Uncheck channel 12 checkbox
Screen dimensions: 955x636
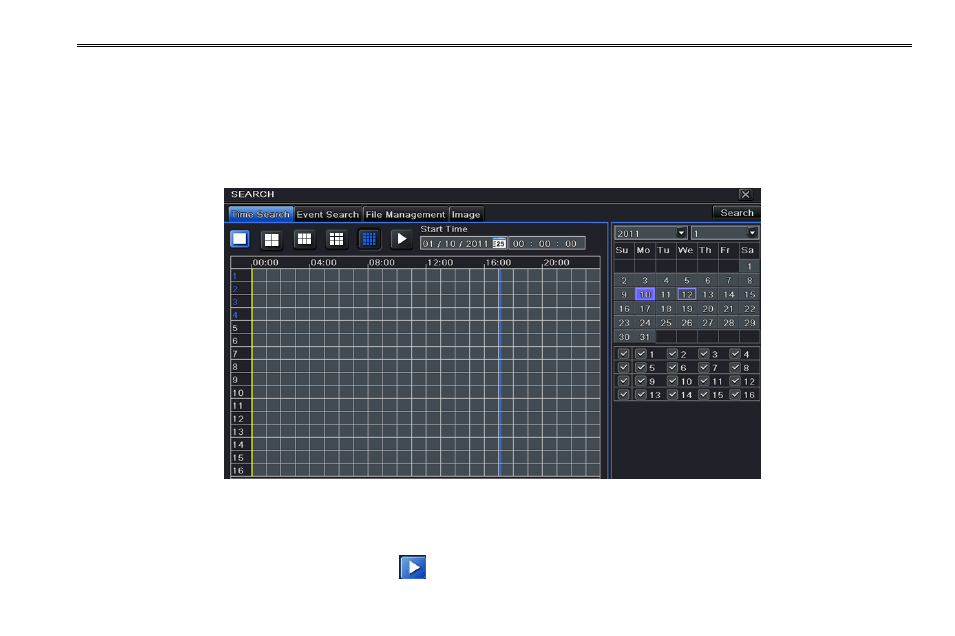click(735, 381)
